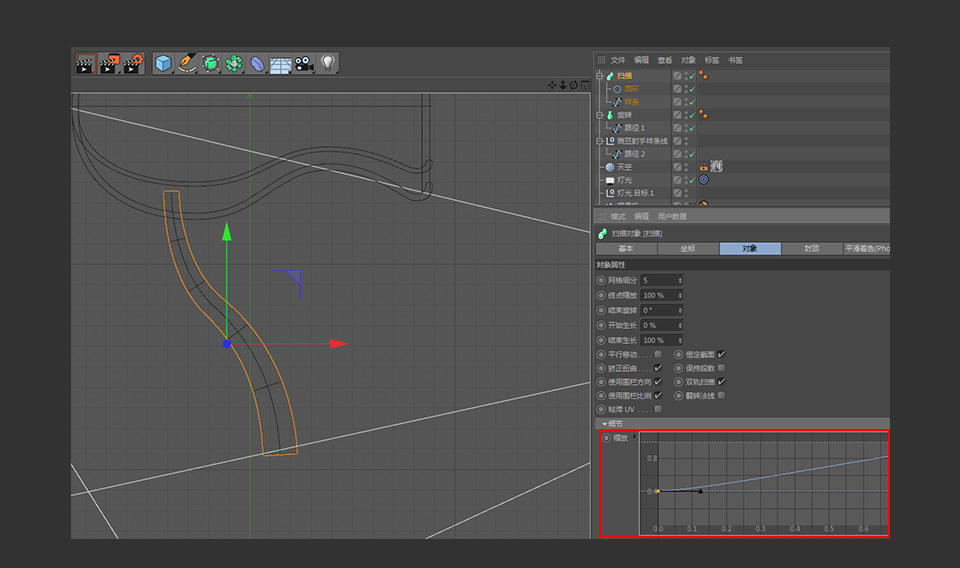
Task: Click the Subdivision Surface generator icon
Action: (x=210, y=63)
